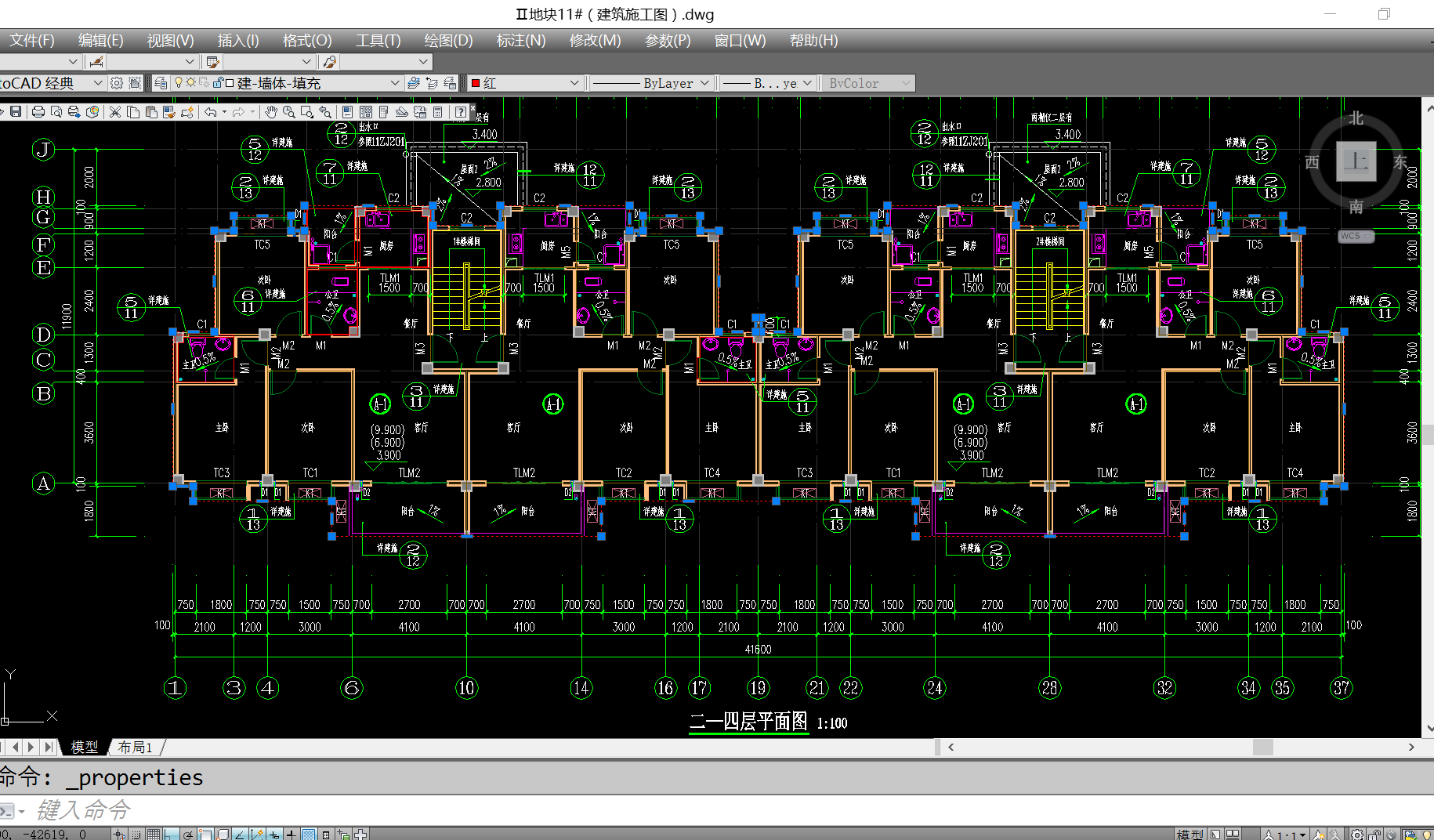The image size is (1434, 840).
Task: Open Plot Preview from the standard toolbar
Action: (x=56, y=112)
